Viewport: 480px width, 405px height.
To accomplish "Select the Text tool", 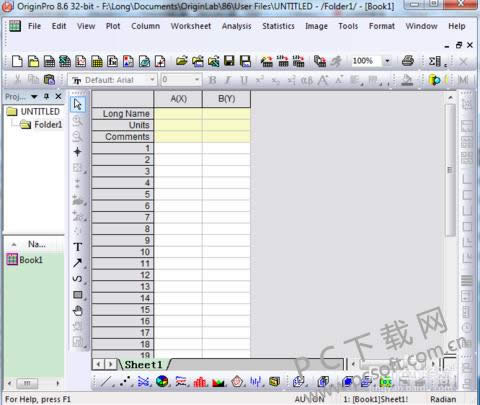I will 77,247.
